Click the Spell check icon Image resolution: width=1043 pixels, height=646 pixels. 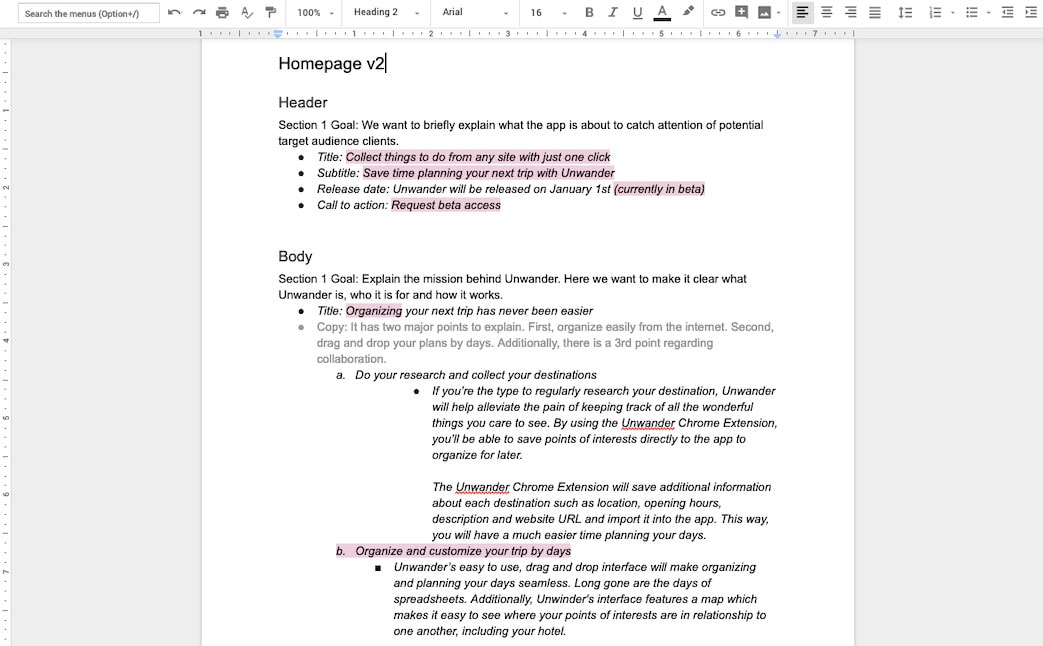[247, 13]
